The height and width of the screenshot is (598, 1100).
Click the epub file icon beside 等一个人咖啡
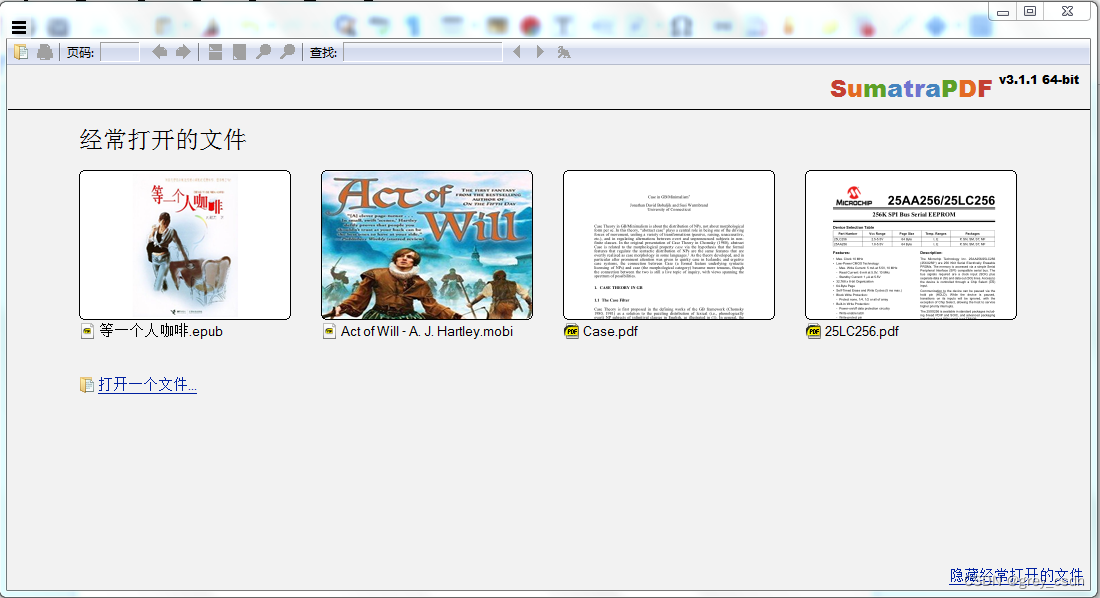(x=88, y=331)
